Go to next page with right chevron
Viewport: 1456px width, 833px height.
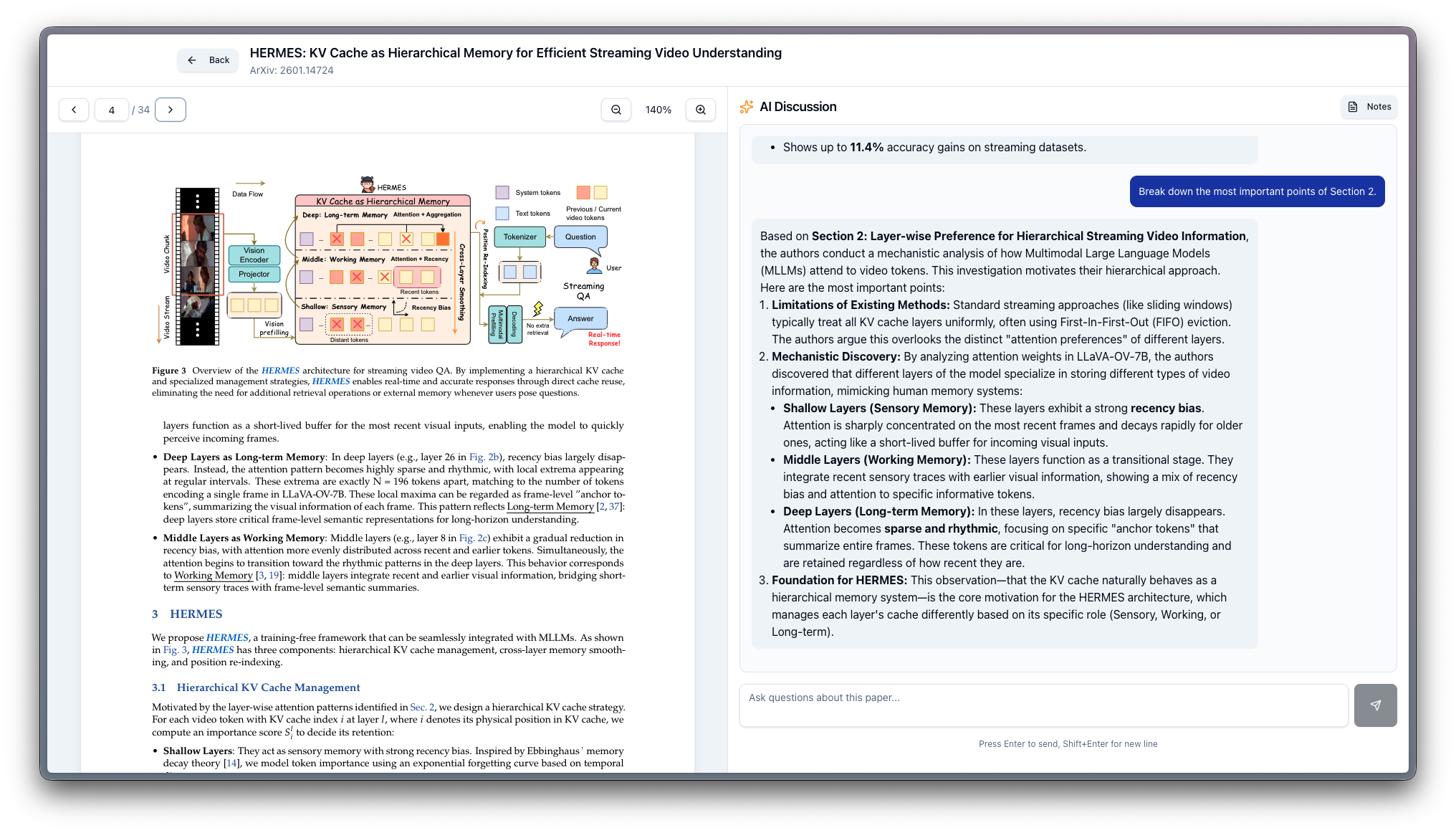pos(170,109)
